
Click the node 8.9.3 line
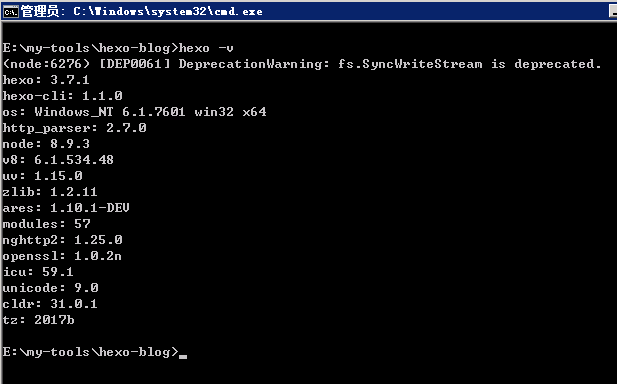(x=46, y=144)
